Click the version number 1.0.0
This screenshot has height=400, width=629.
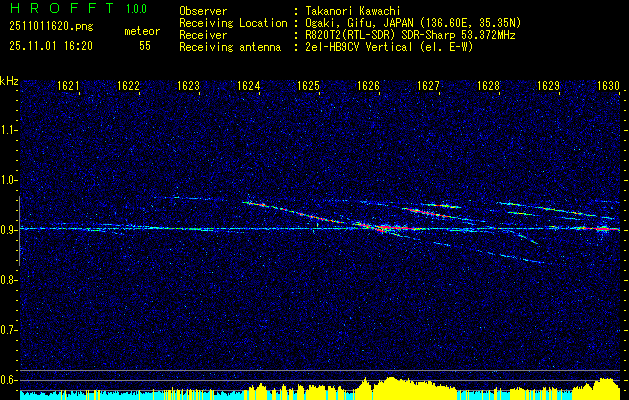(x=136, y=9)
